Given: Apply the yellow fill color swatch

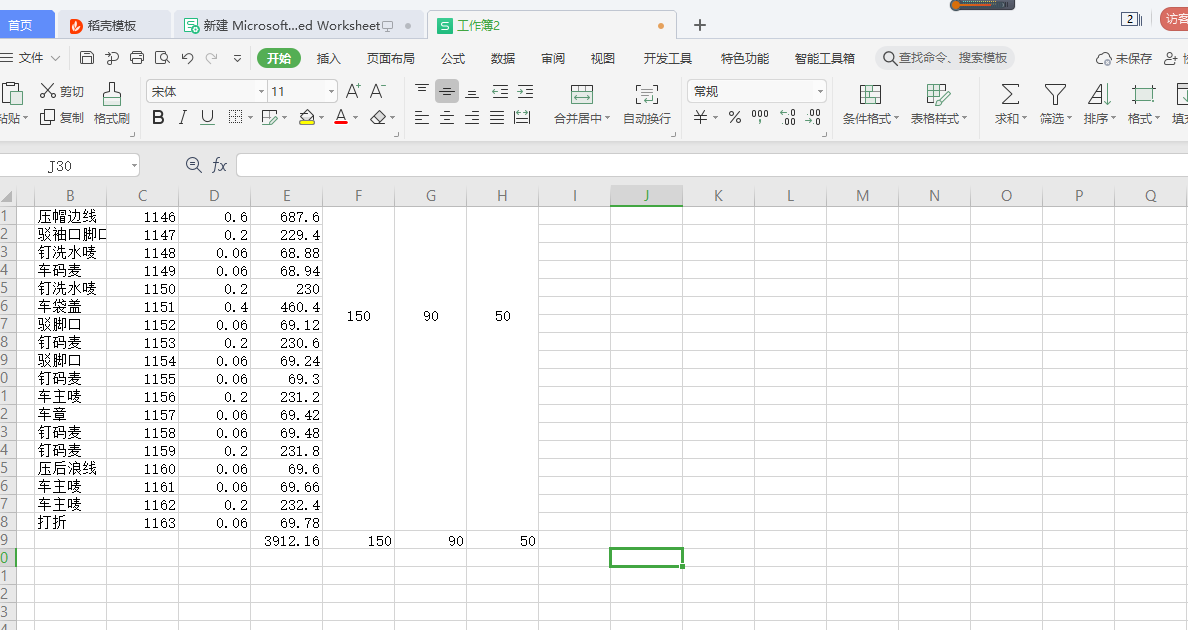Looking at the screenshot, I should pos(306,117).
